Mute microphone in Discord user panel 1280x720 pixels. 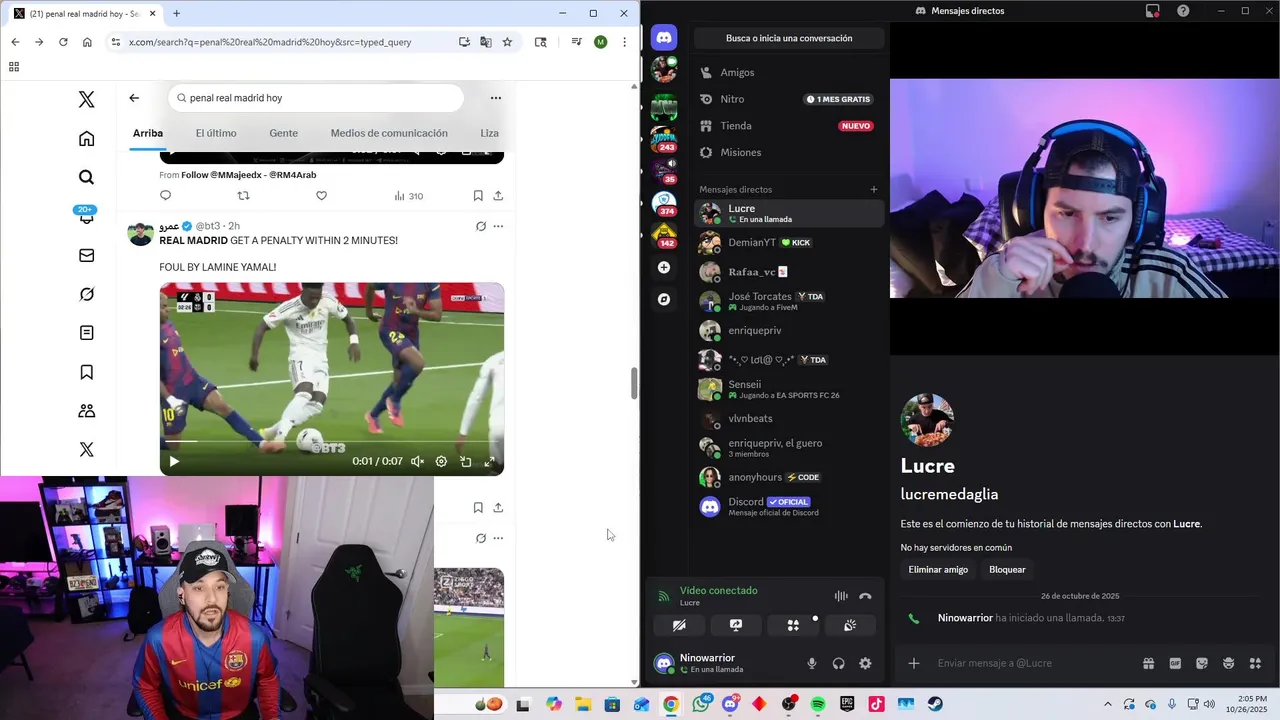click(x=812, y=663)
